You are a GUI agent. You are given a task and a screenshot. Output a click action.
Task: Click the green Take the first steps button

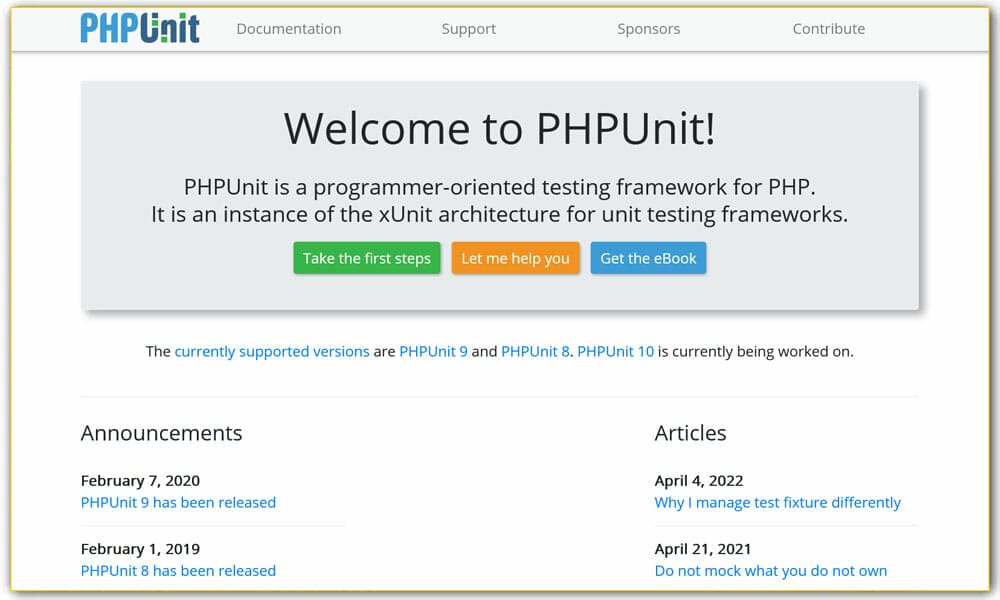pos(366,257)
